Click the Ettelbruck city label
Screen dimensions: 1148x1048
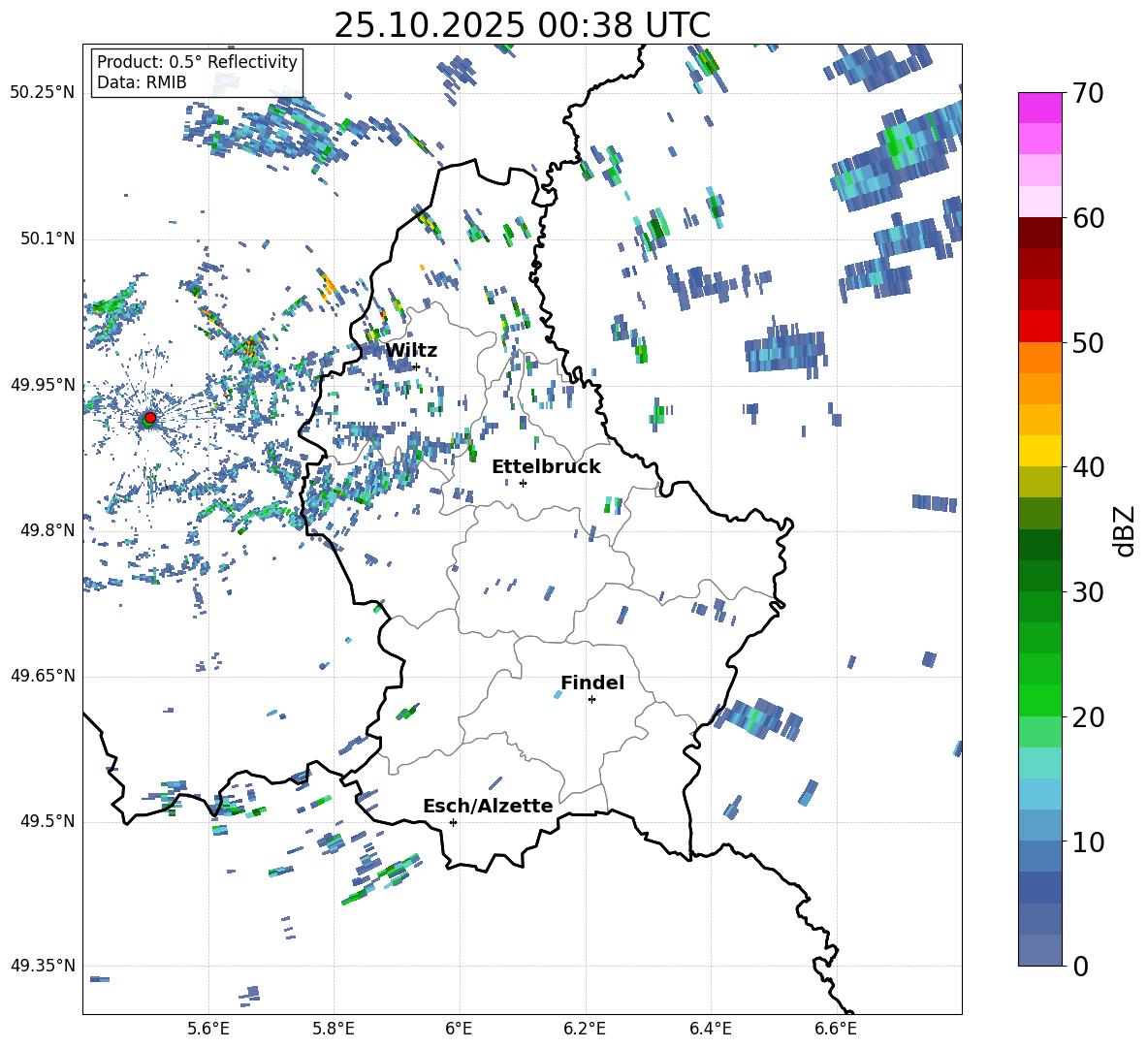[546, 467]
